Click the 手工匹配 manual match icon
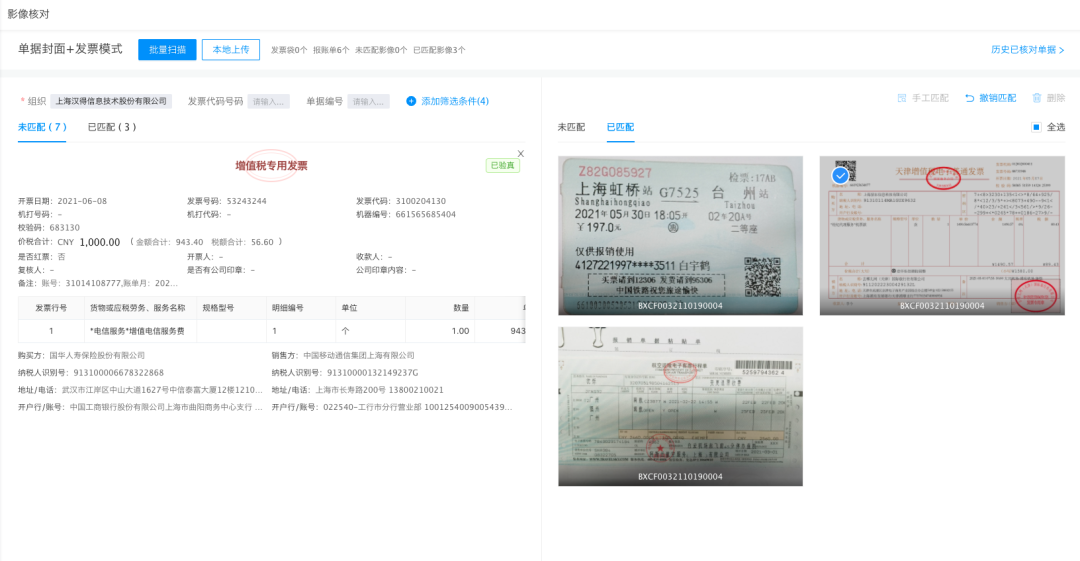This screenshot has height=561, width=1080. (x=902, y=98)
